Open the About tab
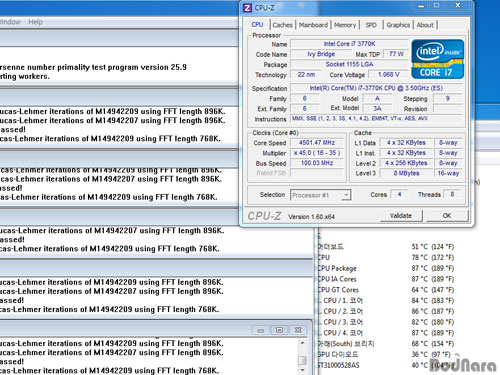This screenshot has height=375, width=500. coord(425,25)
